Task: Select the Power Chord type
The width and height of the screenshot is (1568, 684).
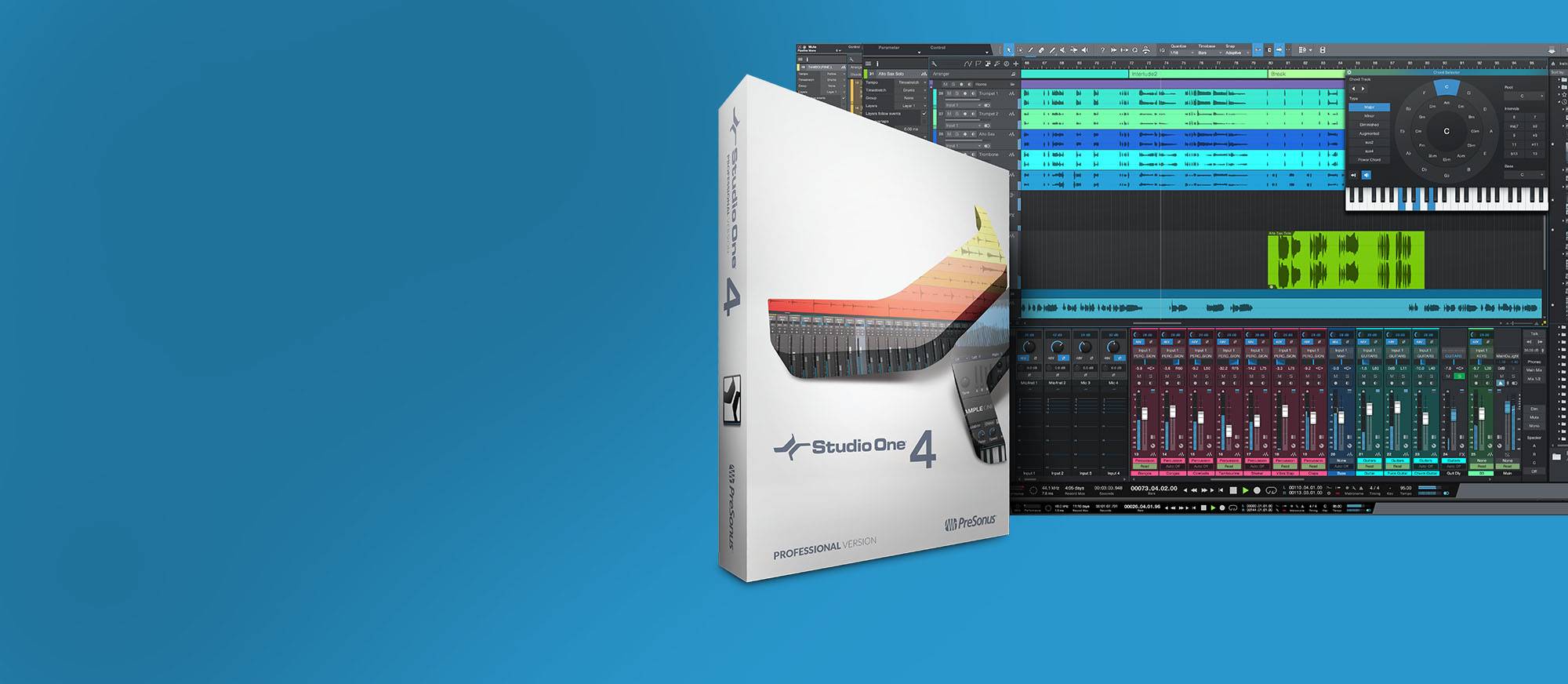Action: (1370, 160)
